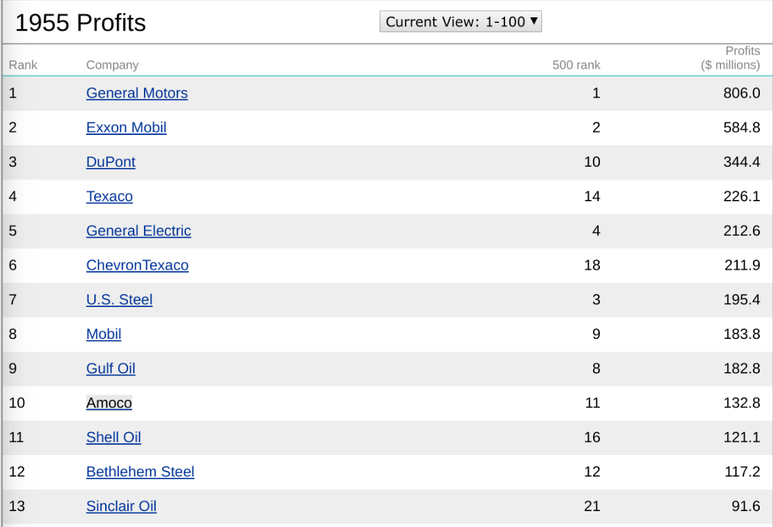Viewport: 773px width, 527px height.
Task: Click the 226.1 profits cell
Action: click(x=741, y=197)
